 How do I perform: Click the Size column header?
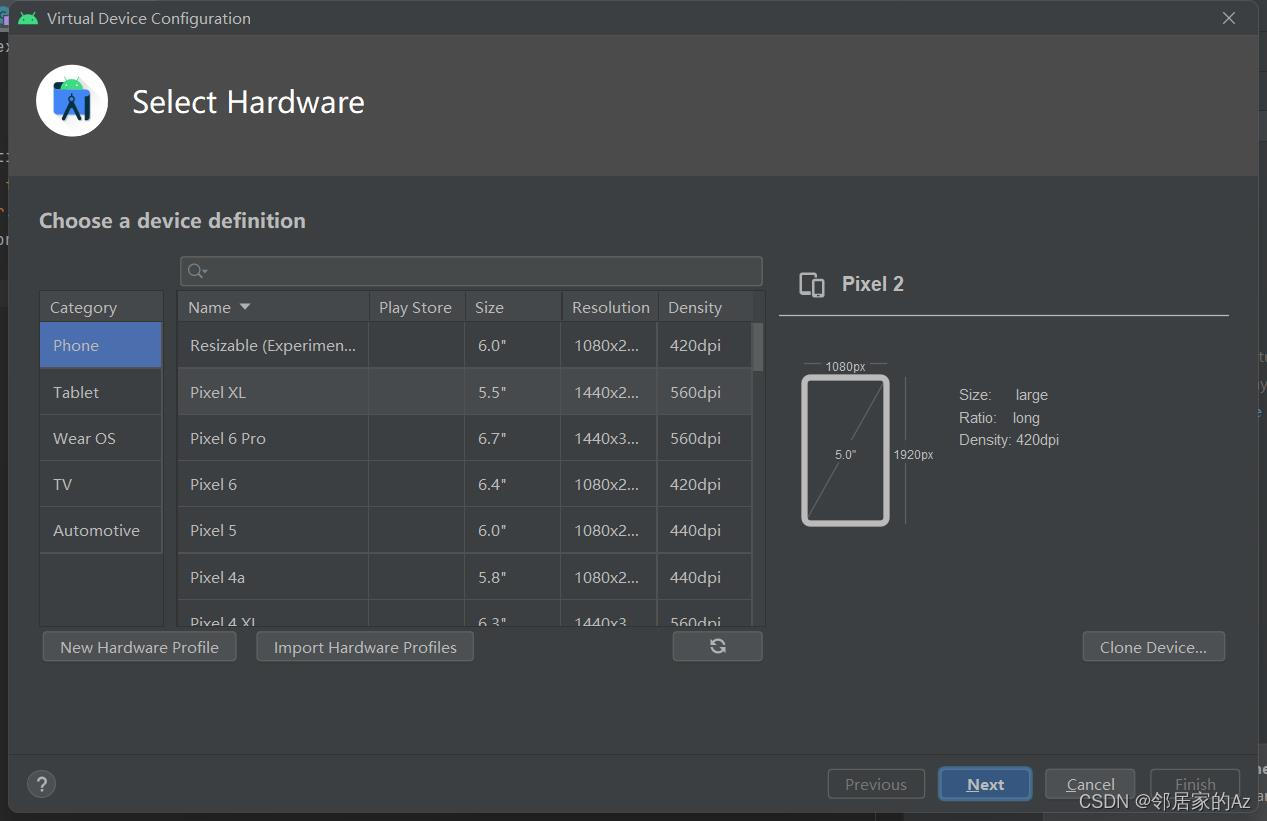[x=513, y=307]
